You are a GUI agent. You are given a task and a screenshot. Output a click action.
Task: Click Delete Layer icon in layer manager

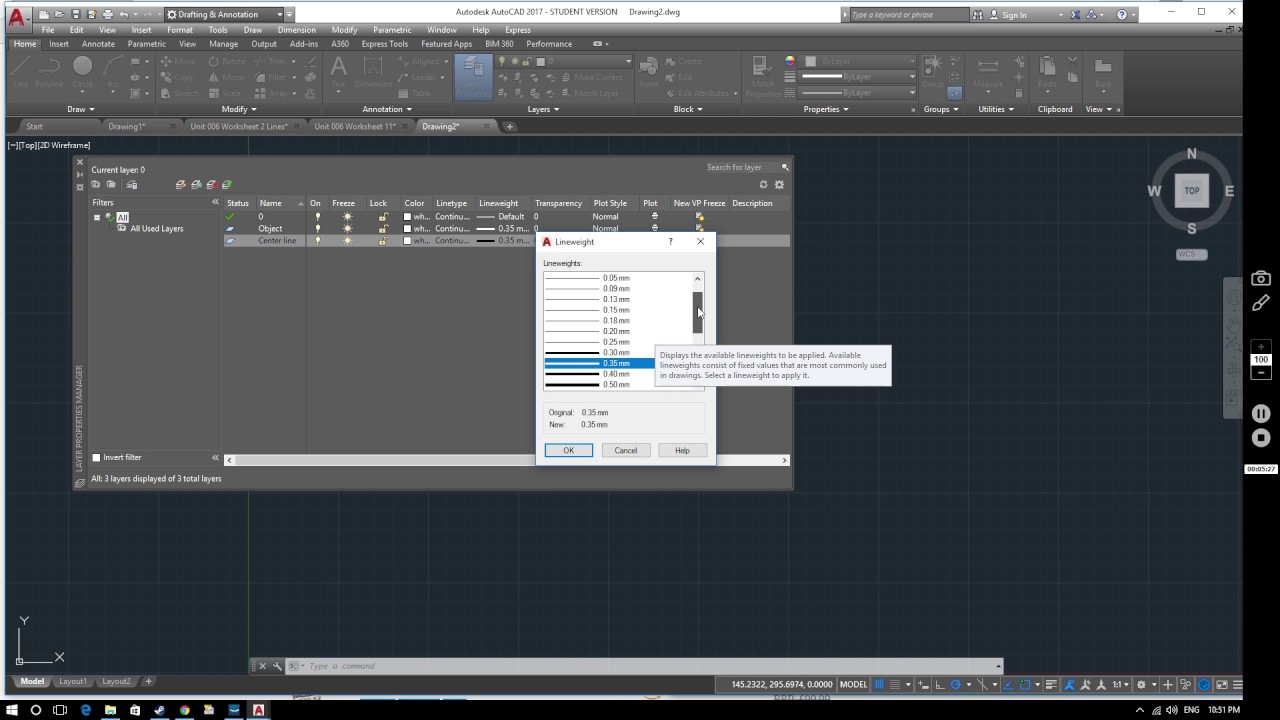[x=211, y=185]
